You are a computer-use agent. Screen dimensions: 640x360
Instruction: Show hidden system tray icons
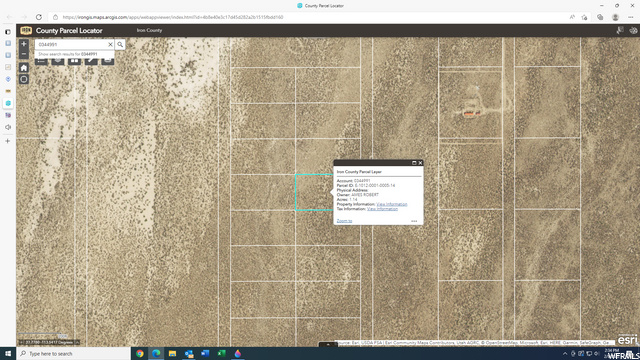pos(565,353)
